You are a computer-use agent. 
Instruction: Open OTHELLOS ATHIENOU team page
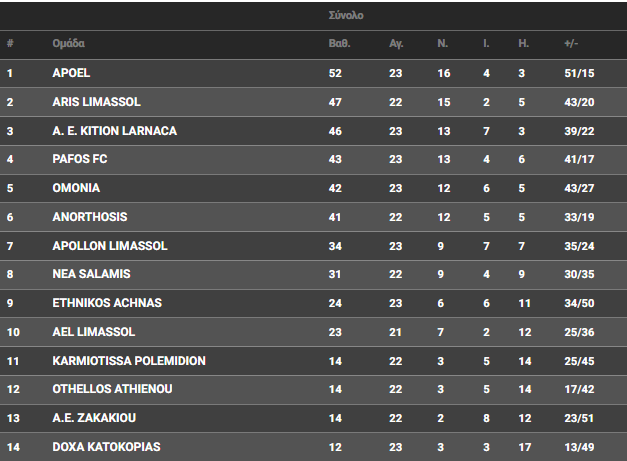pyautogui.click(x=112, y=389)
